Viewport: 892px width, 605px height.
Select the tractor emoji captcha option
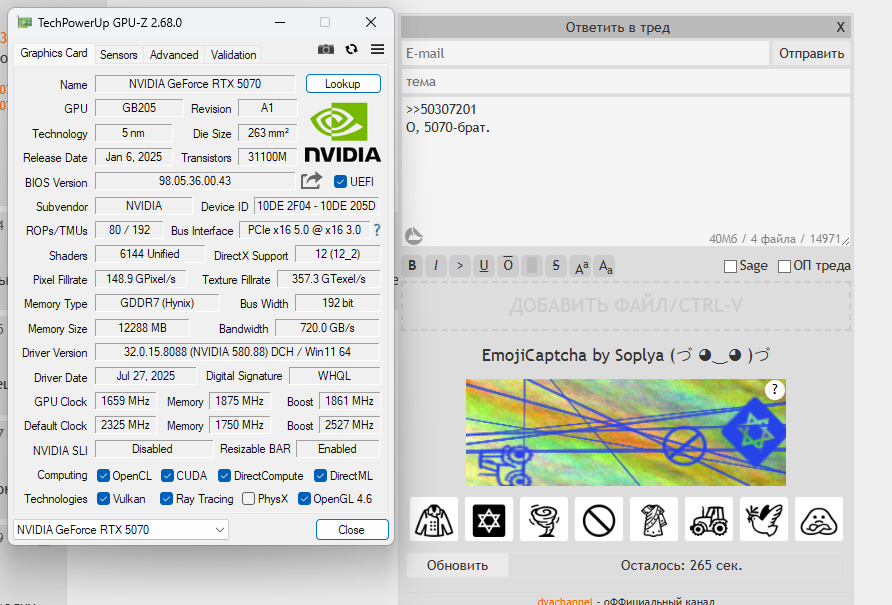pos(709,519)
